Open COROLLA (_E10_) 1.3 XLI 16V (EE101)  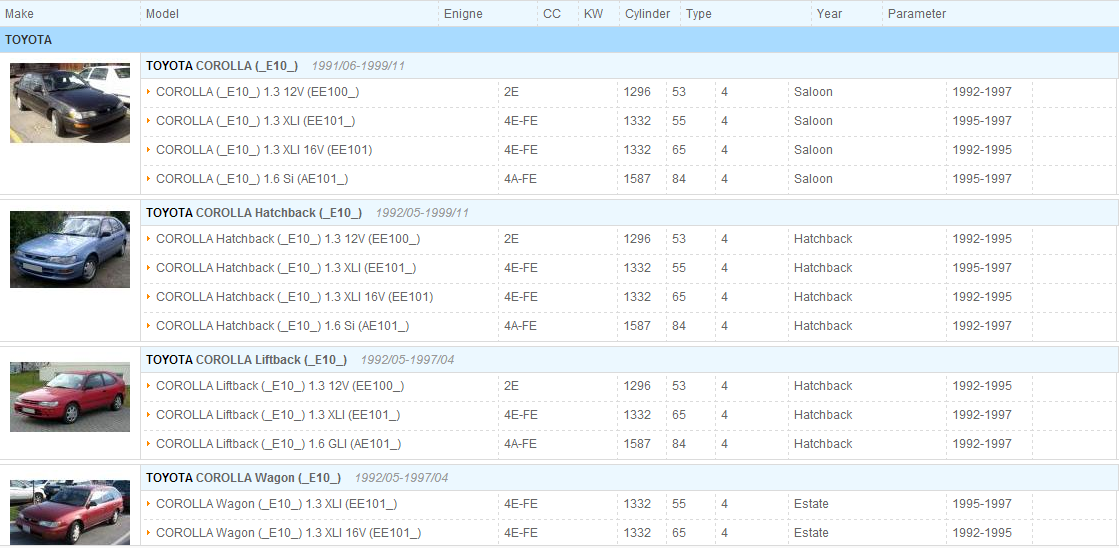[x=264, y=150]
